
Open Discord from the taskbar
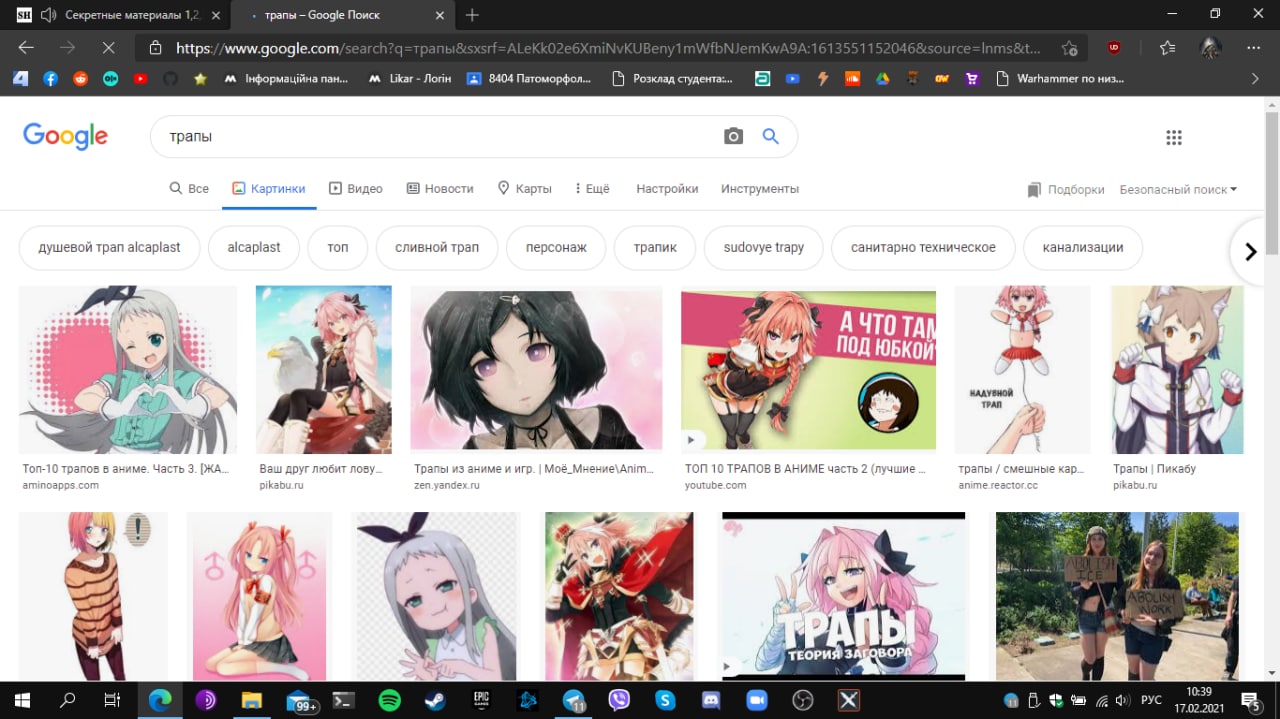pos(711,700)
